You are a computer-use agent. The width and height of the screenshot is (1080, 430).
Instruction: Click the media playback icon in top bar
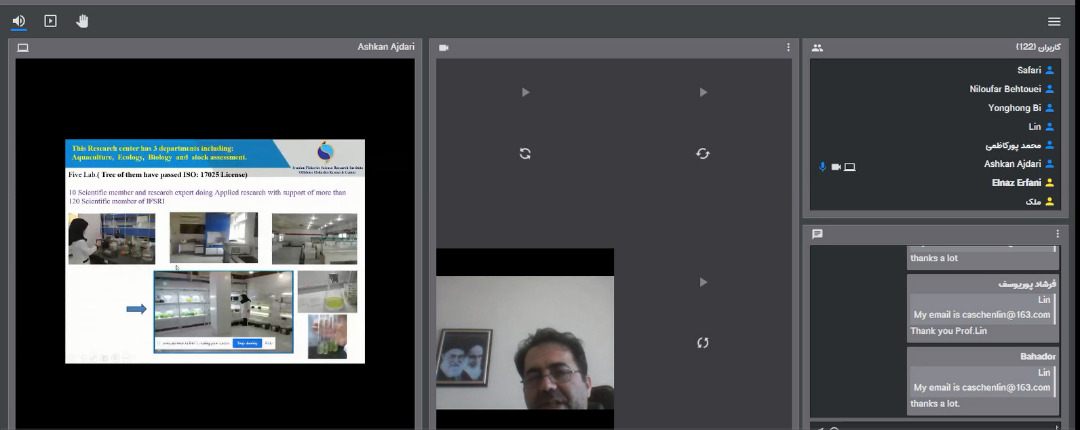point(50,21)
